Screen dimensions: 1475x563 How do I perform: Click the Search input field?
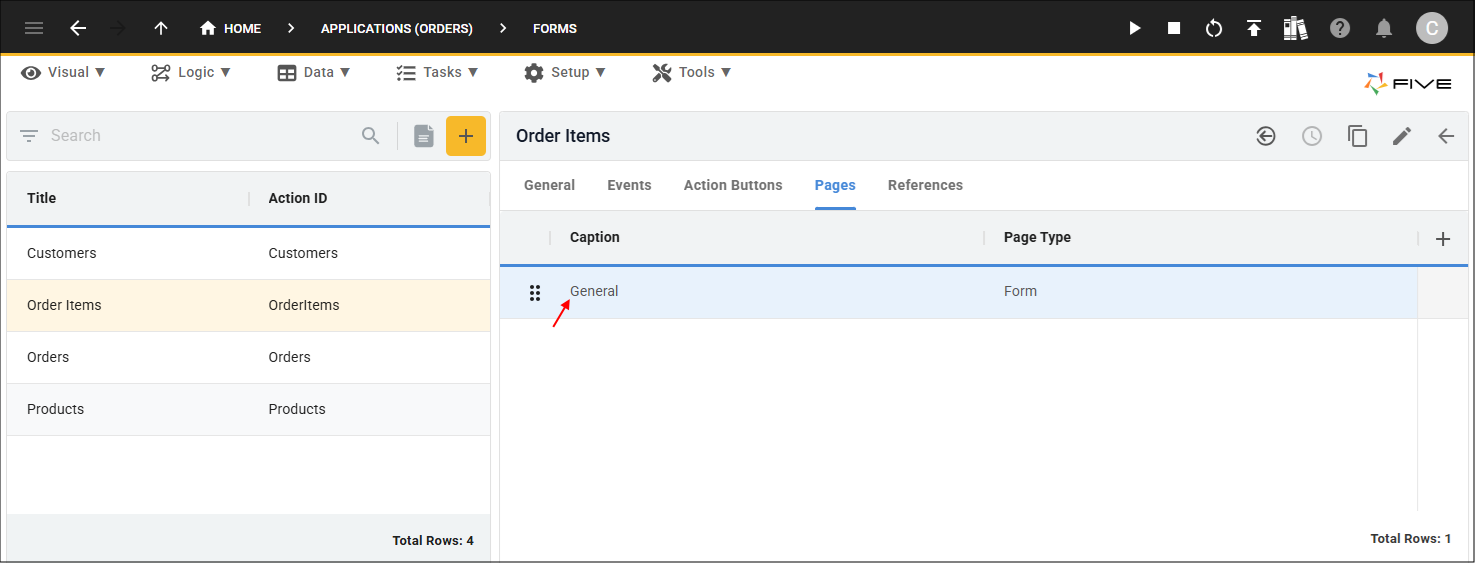pyautogui.click(x=200, y=136)
